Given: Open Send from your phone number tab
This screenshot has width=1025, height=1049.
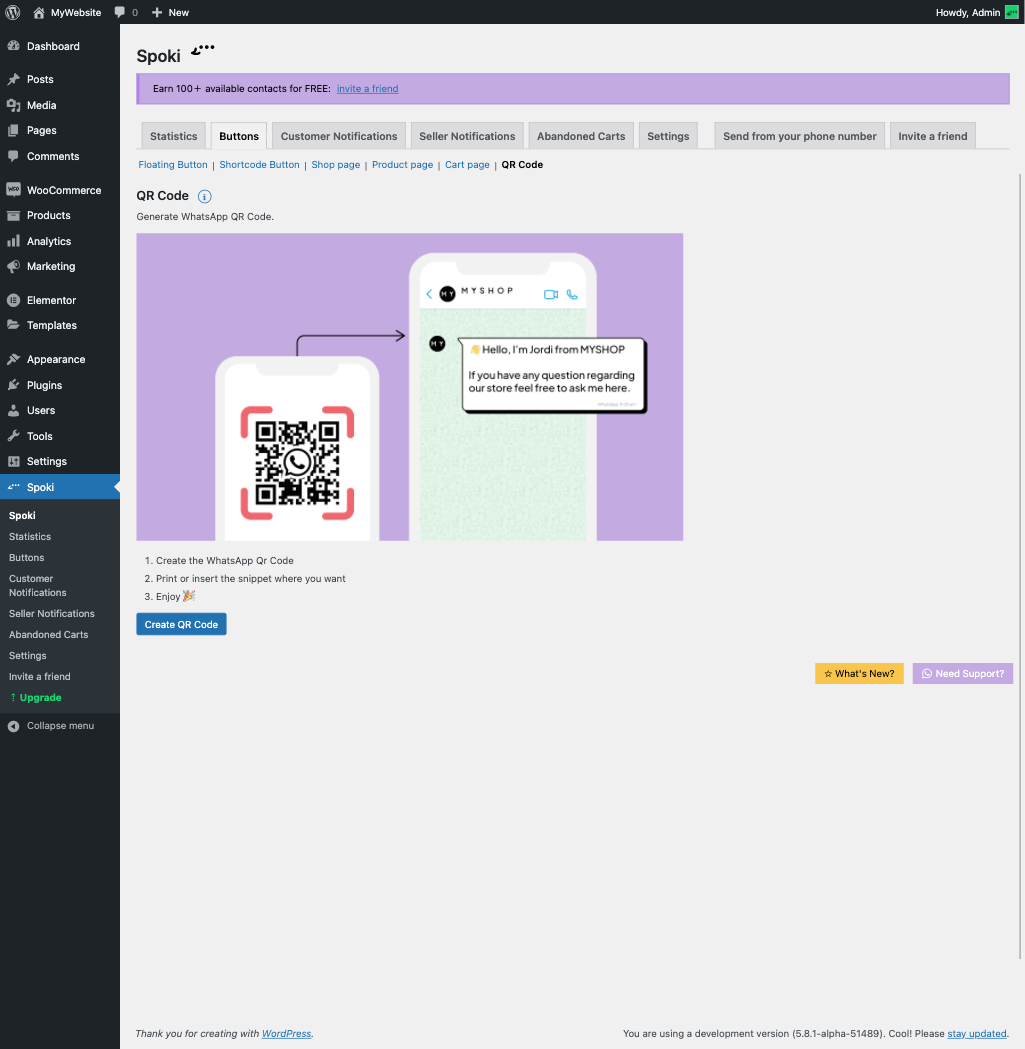Looking at the screenshot, I should pyautogui.click(x=800, y=136).
